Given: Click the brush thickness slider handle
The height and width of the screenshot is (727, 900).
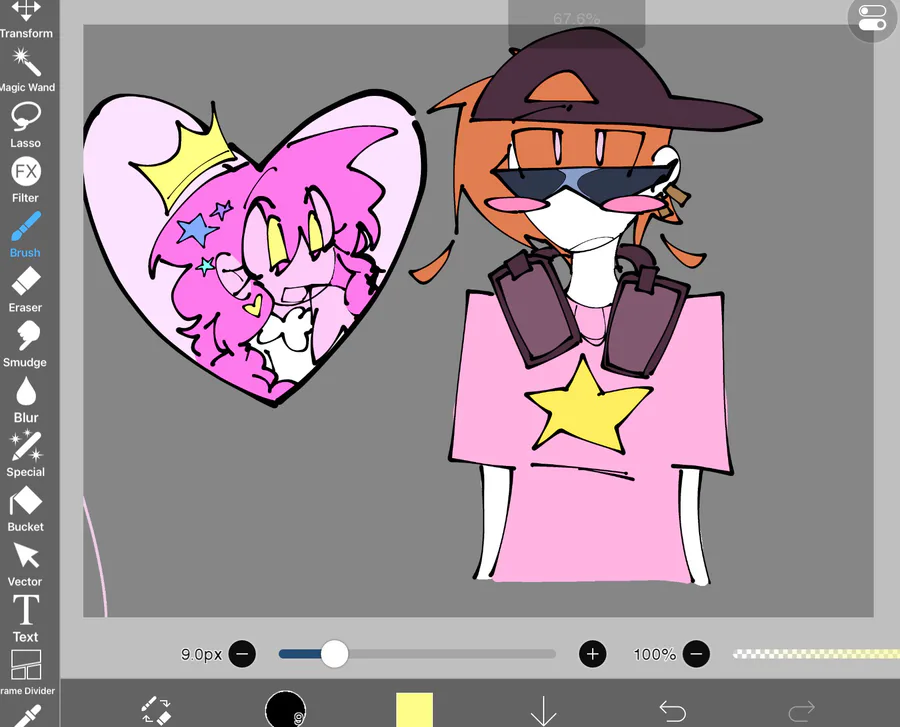Looking at the screenshot, I should [334, 654].
